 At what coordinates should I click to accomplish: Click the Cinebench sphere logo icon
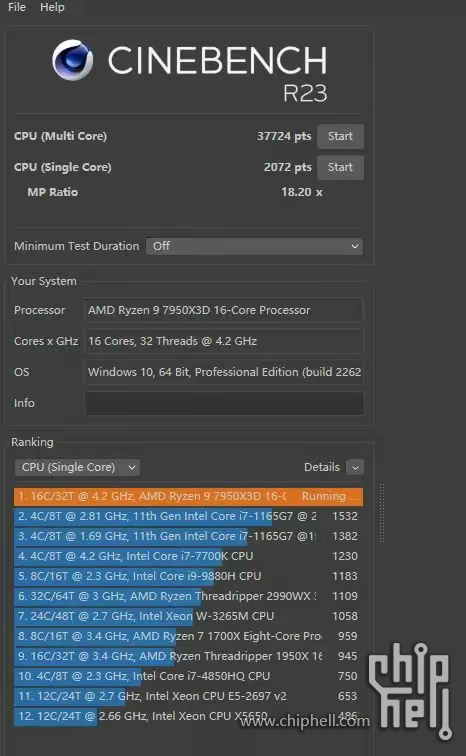coord(73,60)
